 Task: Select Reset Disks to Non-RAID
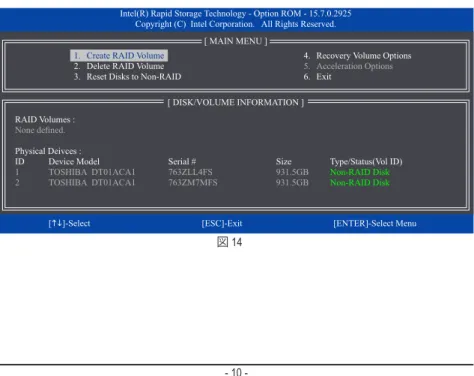coord(127,77)
